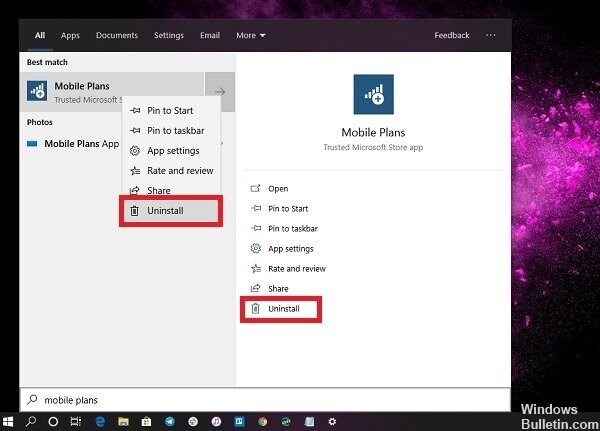Click the large Mobile Plans app icon

tap(373, 94)
